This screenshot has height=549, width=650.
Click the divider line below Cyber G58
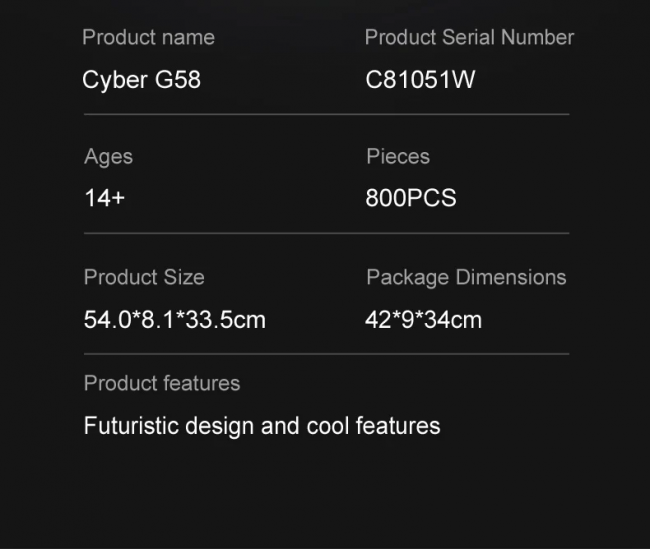326,114
